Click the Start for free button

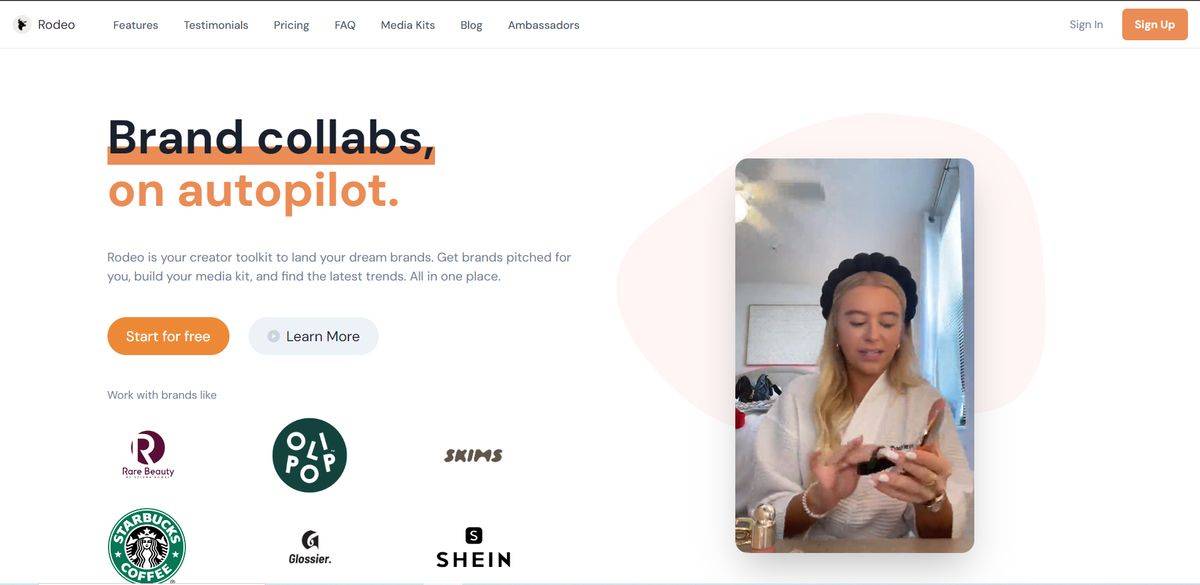tap(168, 336)
